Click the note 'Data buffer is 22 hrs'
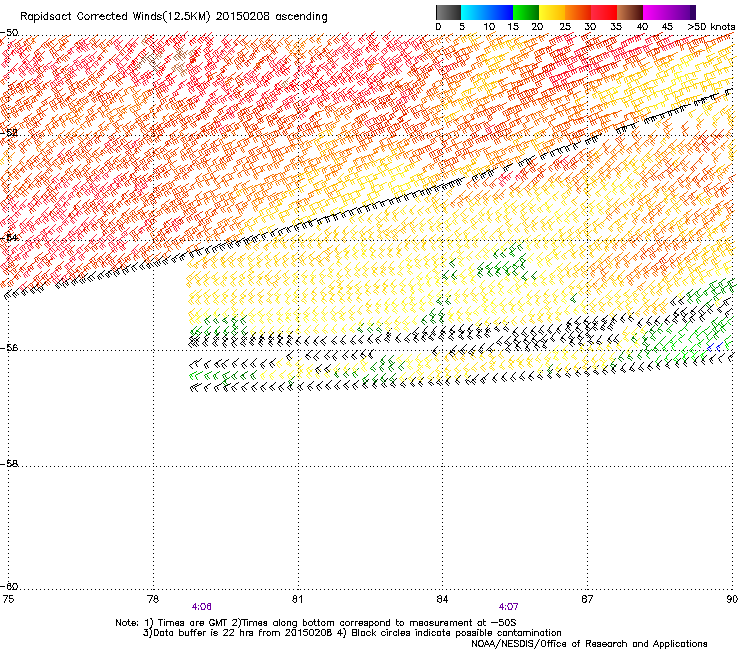Viewport: 740px width, 650px height. (x=204, y=633)
